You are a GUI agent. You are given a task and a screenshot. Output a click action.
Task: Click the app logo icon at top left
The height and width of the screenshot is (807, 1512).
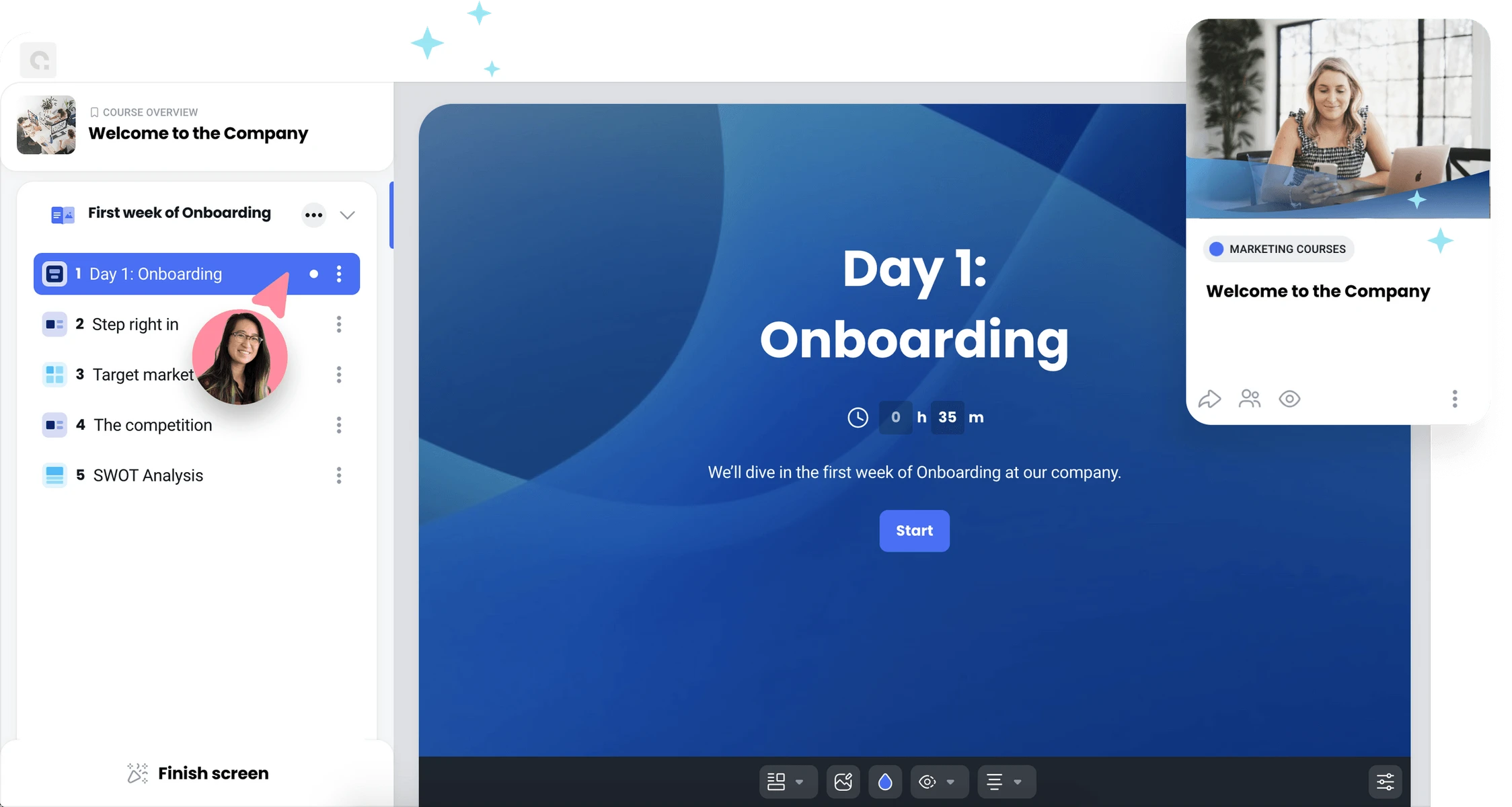click(38, 61)
